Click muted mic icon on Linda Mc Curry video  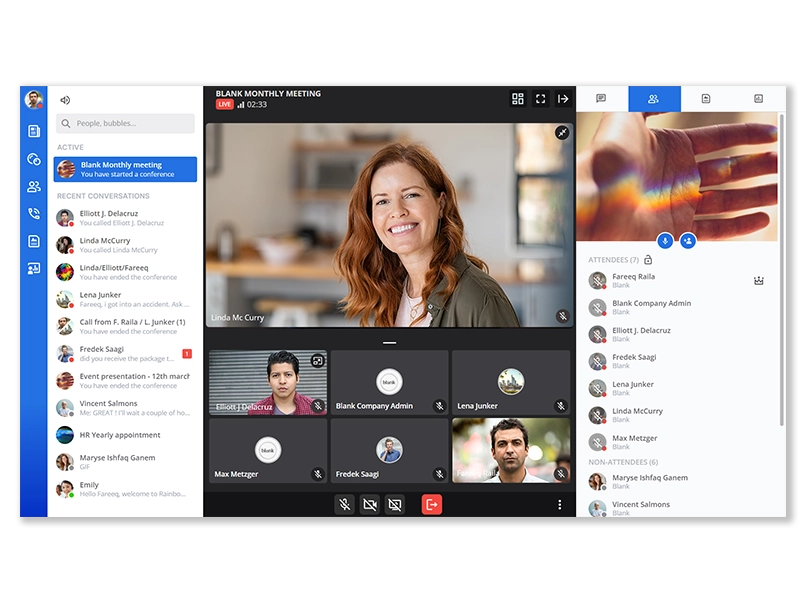[563, 316]
